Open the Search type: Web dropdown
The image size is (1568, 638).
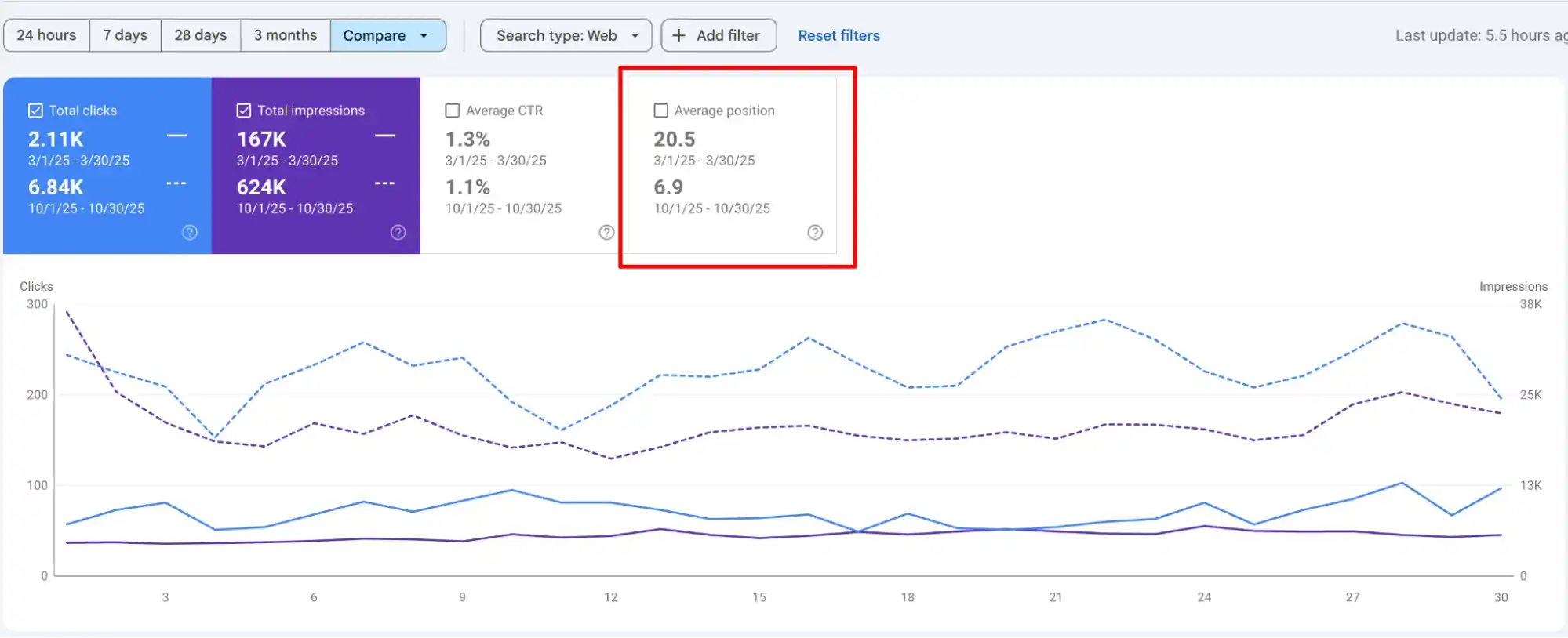566,36
